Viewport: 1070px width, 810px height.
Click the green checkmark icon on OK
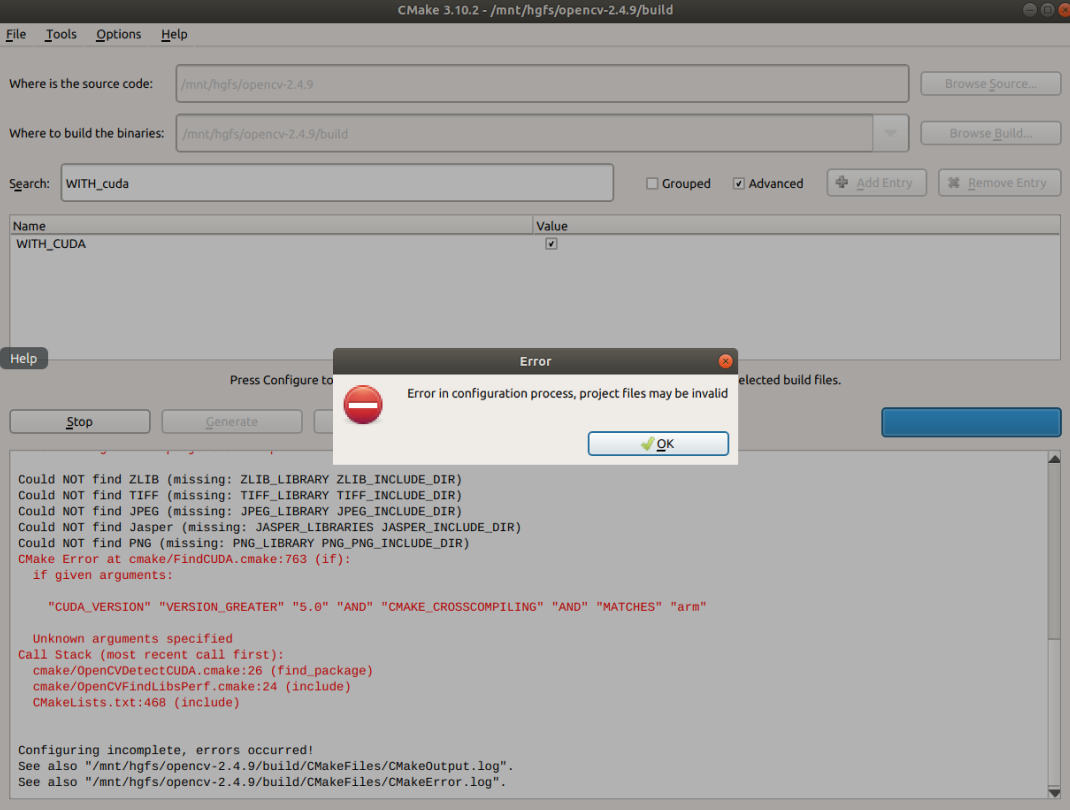pos(648,444)
